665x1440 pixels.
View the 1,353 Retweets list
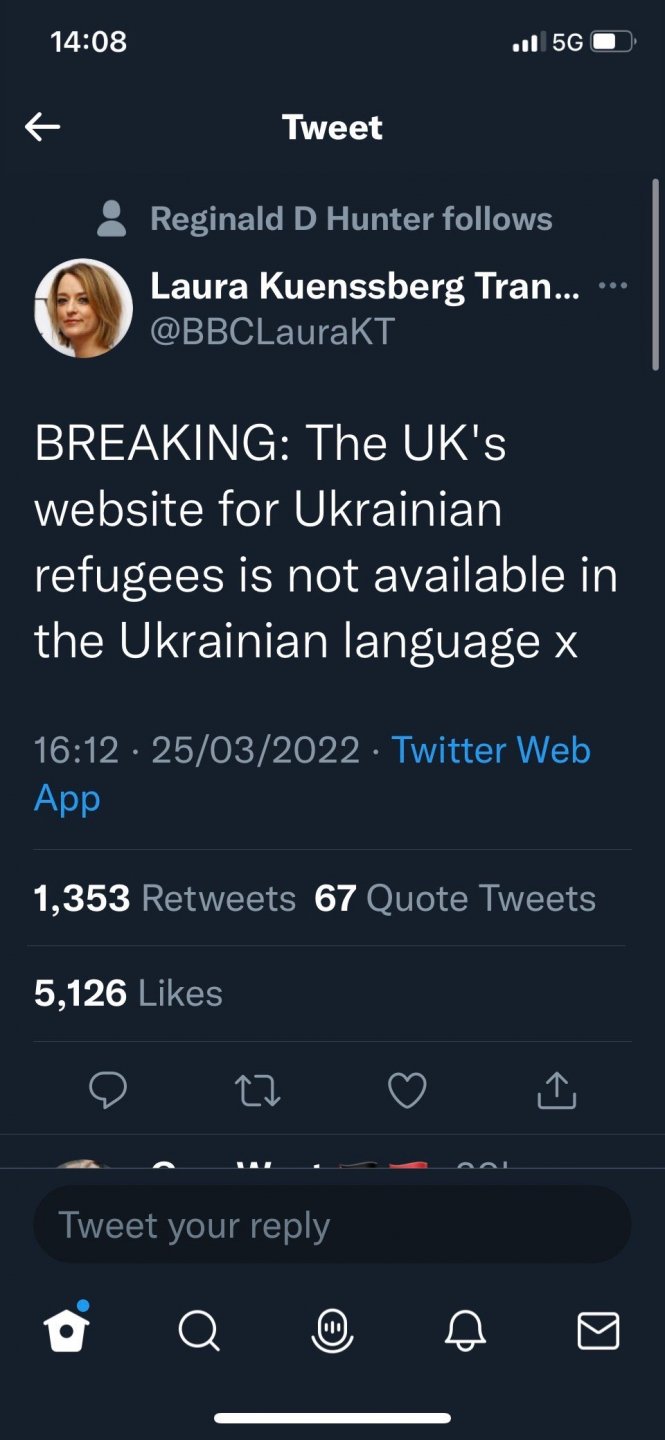tap(165, 898)
